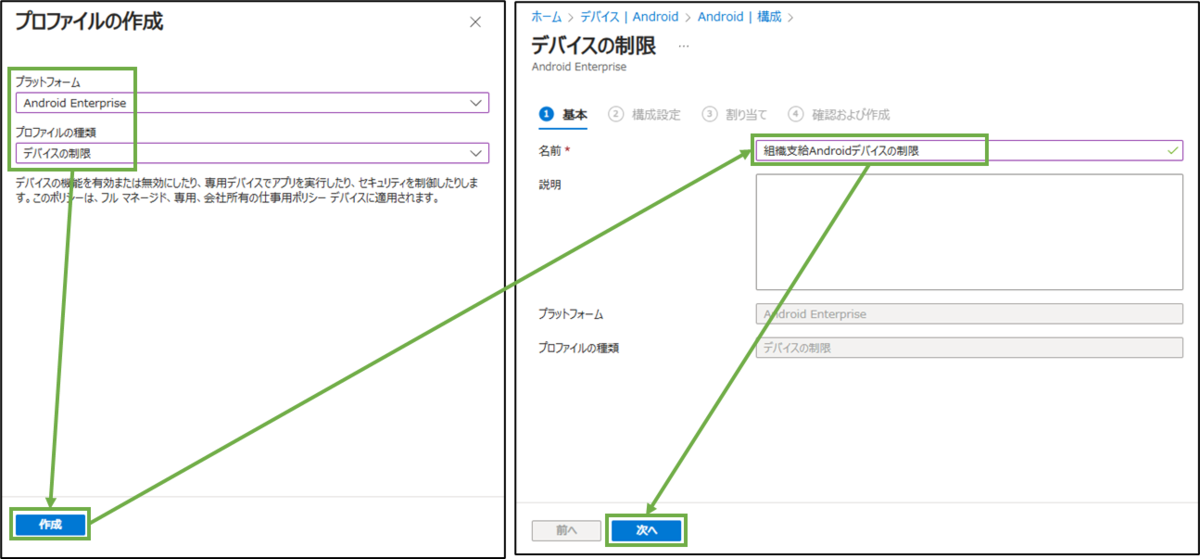Click the disabled プラットフォーム field Android Enterprise
Screen dimensions: 1200x559
click(970, 314)
